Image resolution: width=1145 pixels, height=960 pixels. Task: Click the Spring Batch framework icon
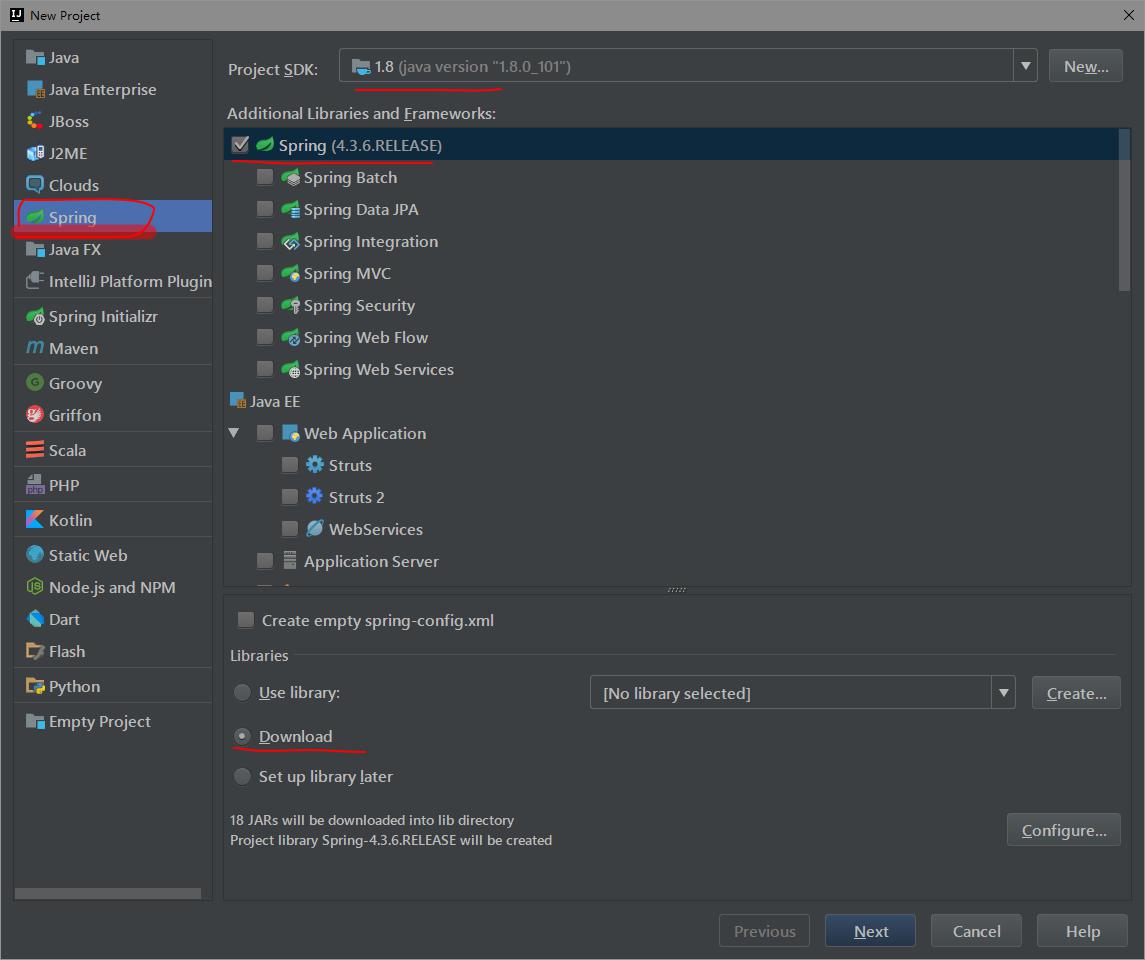291,177
